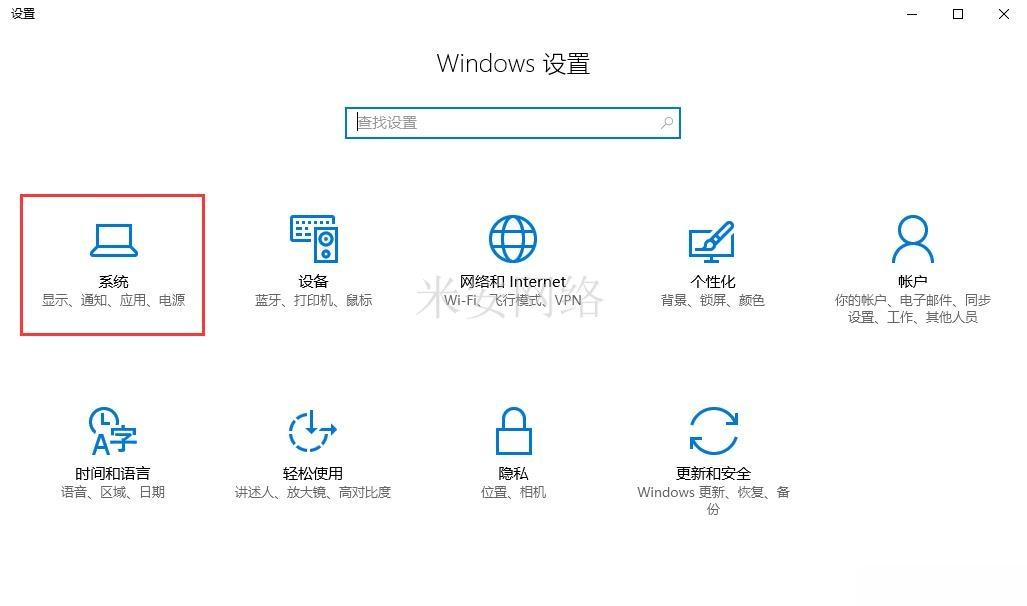Open the 帐户 person icon
The width and height of the screenshot is (1027, 606).
point(912,238)
